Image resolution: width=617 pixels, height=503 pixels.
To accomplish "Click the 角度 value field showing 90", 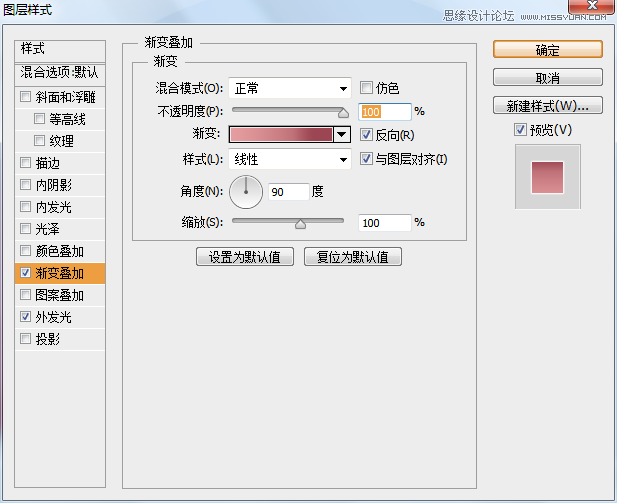I will coord(288,192).
